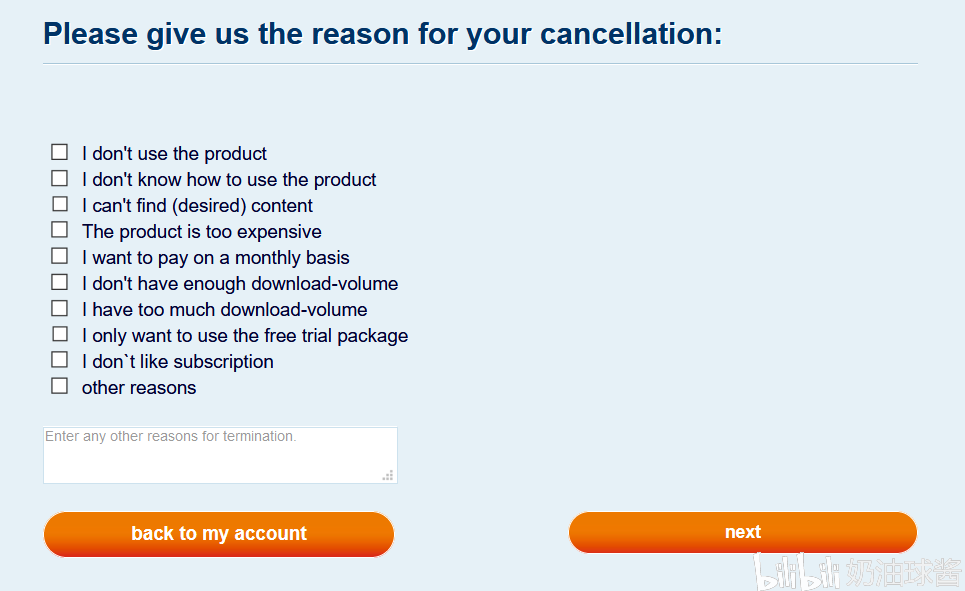The height and width of the screenshot is (591, 965).
Task: Tick the "I don't have enough download-volume" checkbox
Action: coord(60,282)
